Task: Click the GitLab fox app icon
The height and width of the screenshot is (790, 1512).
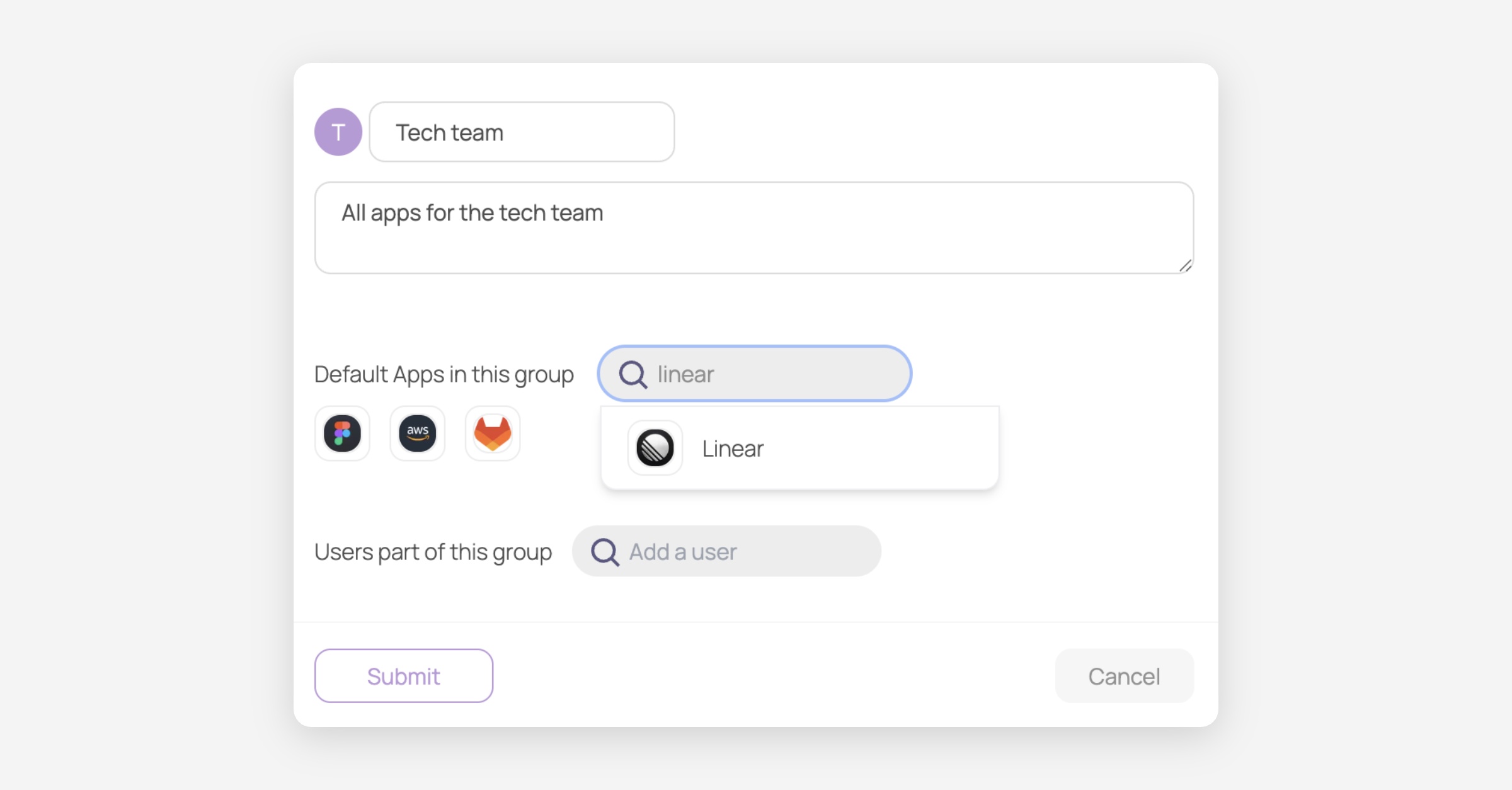Action: tap(493, 433)
